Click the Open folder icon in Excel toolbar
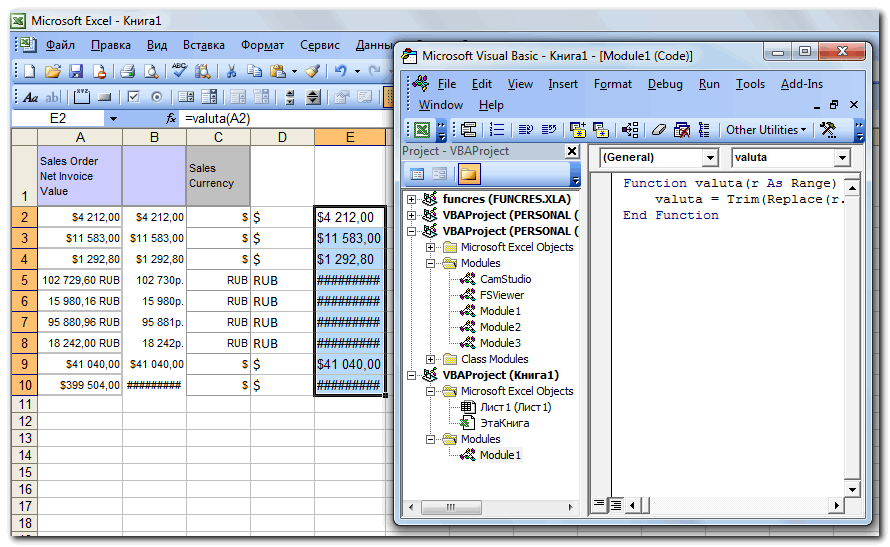 tap(53, 71)
